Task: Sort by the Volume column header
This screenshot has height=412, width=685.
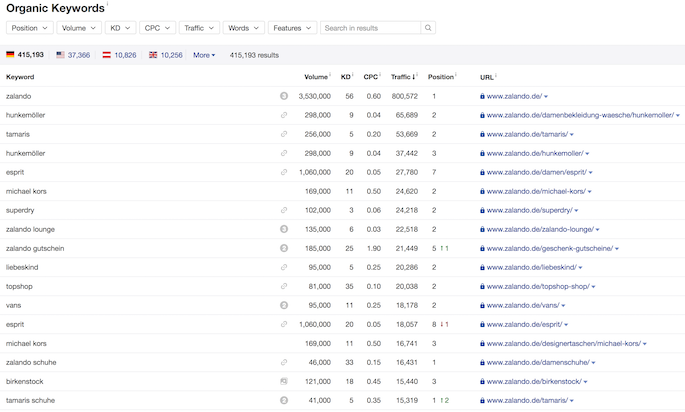Action: click(x=316, y=77)
